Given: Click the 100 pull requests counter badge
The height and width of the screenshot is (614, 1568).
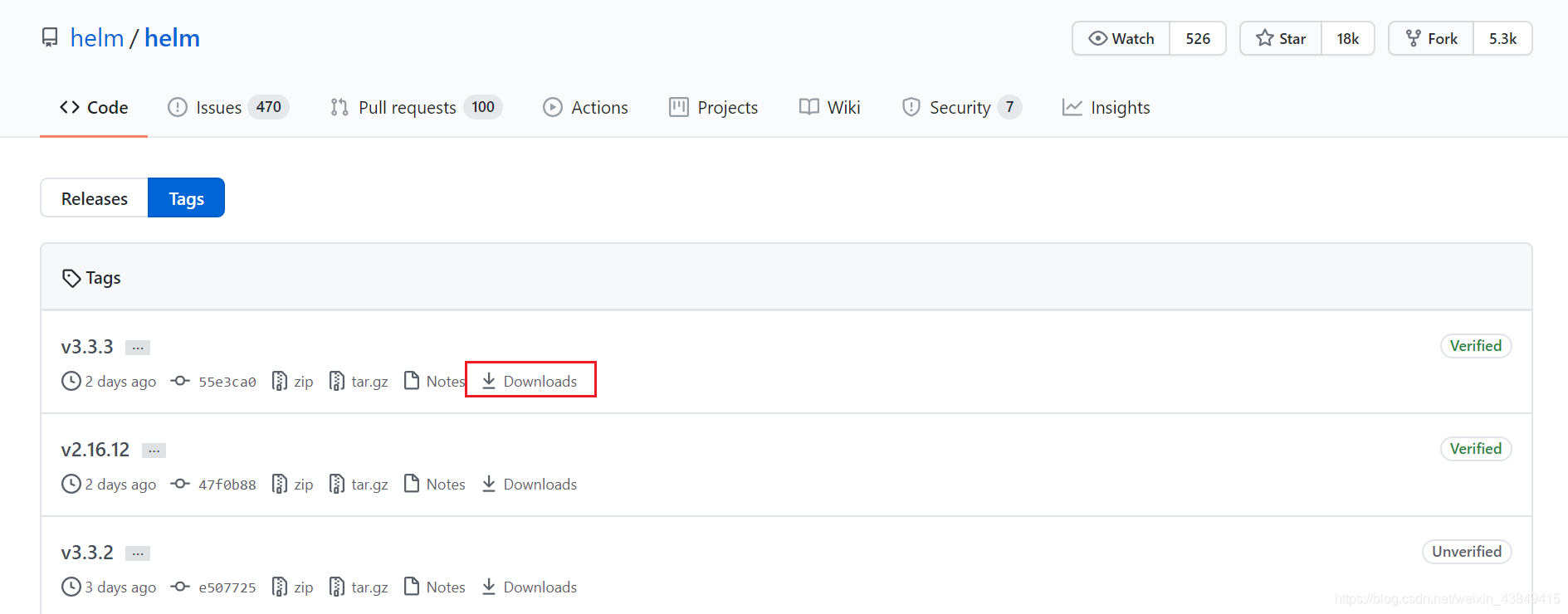Looking at the screenshot, I should point(483,107).
